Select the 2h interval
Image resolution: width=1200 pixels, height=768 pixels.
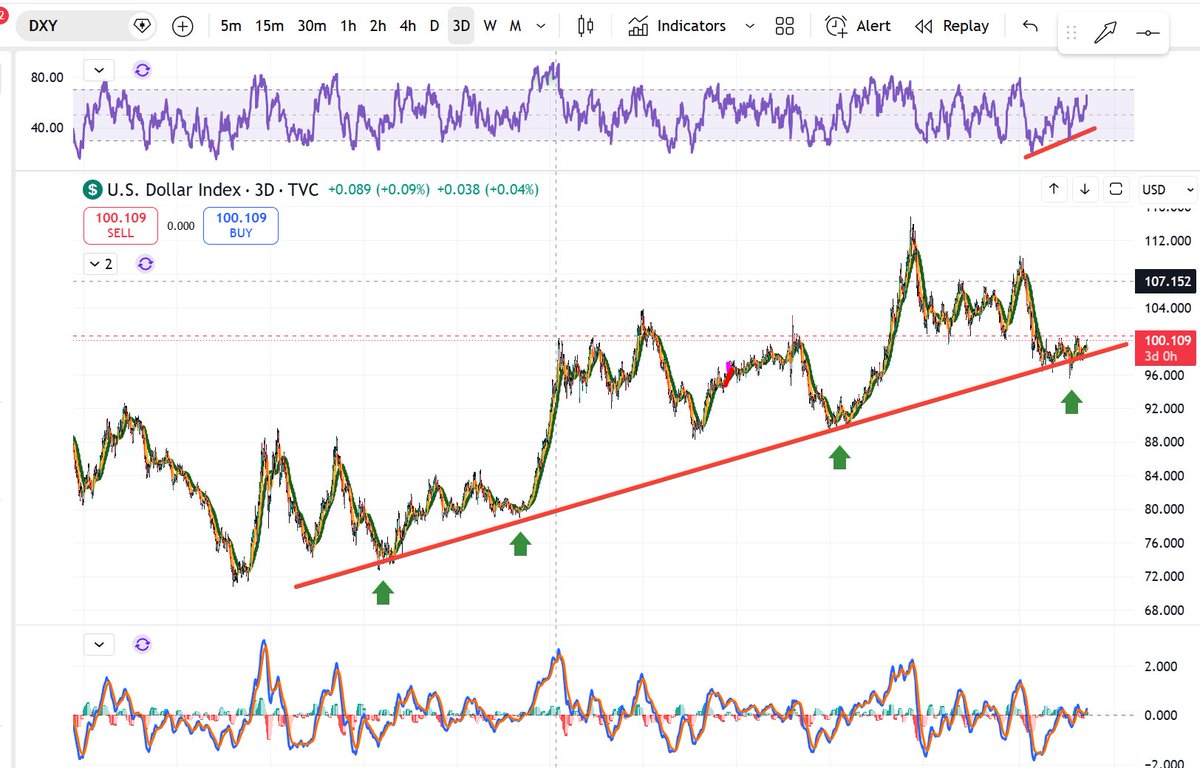click(x=378, y=26)
